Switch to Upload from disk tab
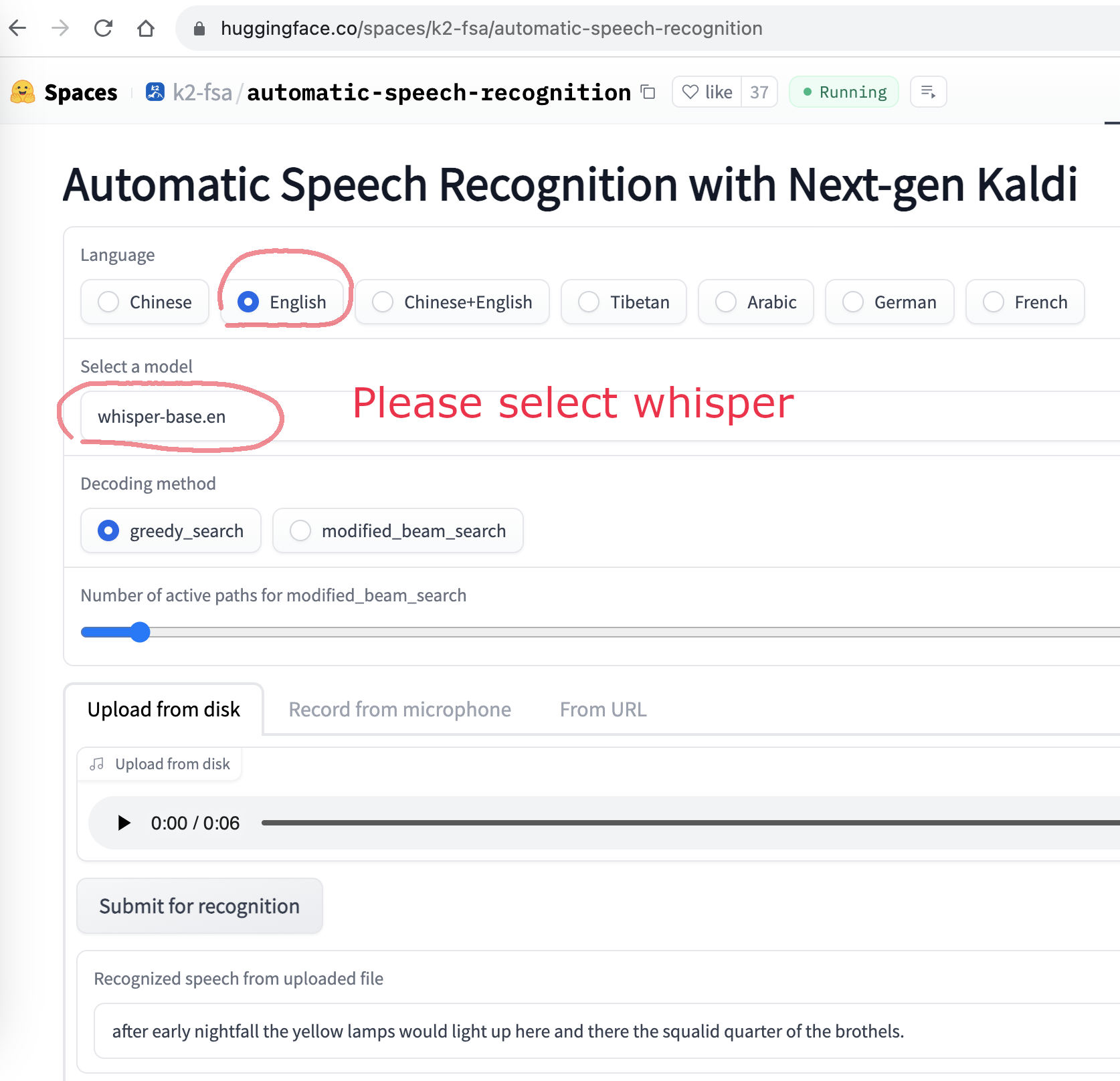The height and width of the screenshot is (1081, 1120). [x=164, y=709]
